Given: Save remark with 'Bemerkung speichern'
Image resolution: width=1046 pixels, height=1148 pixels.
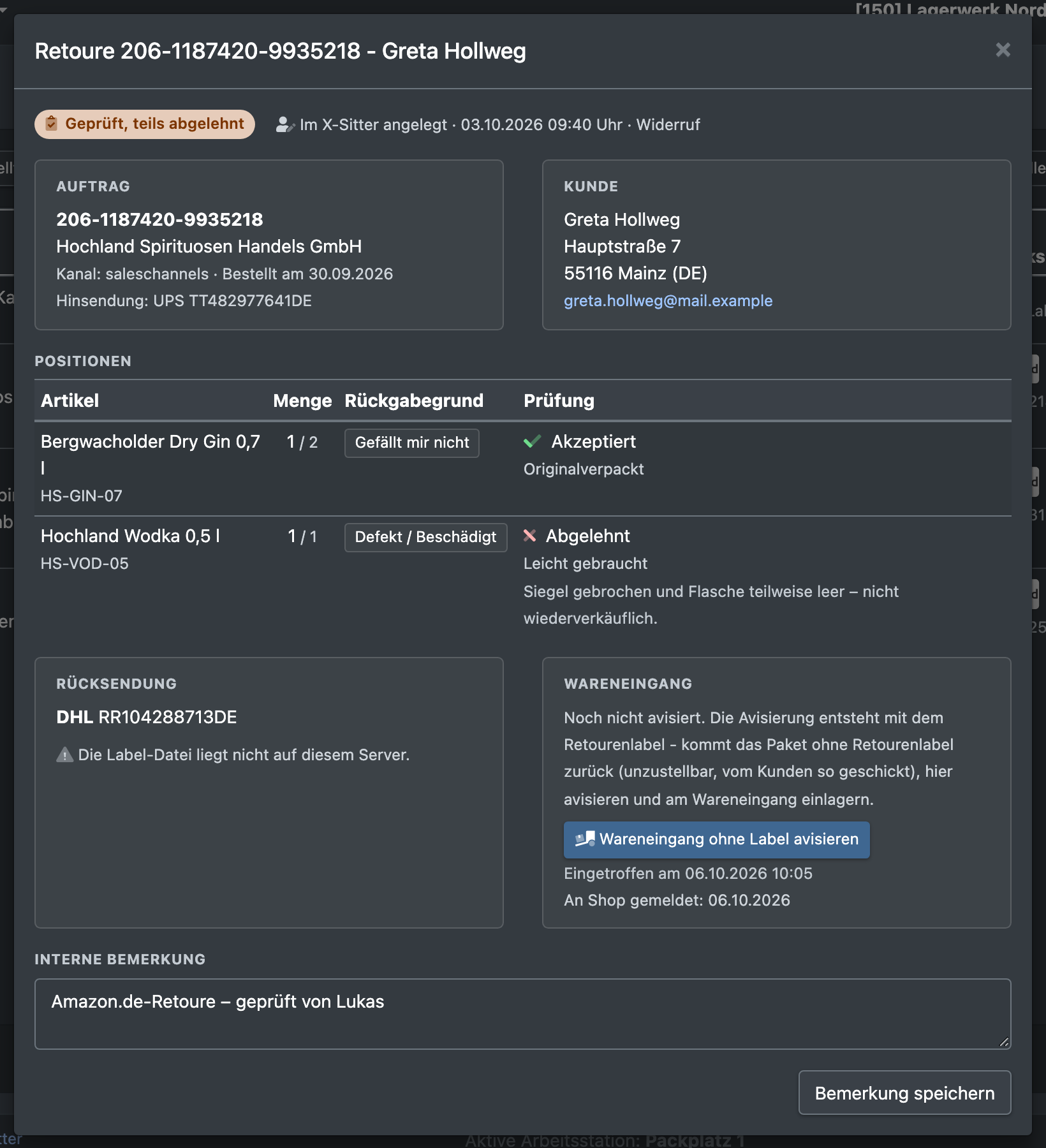Looking at the screenshot, I should tap(904, 1093).
